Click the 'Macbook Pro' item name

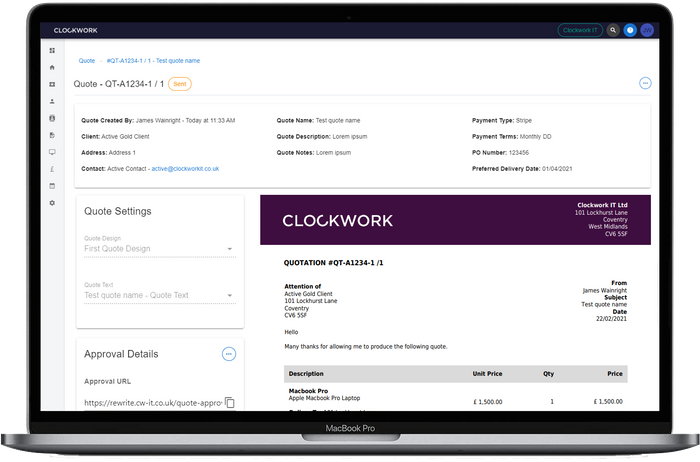(x=308, y=391)
